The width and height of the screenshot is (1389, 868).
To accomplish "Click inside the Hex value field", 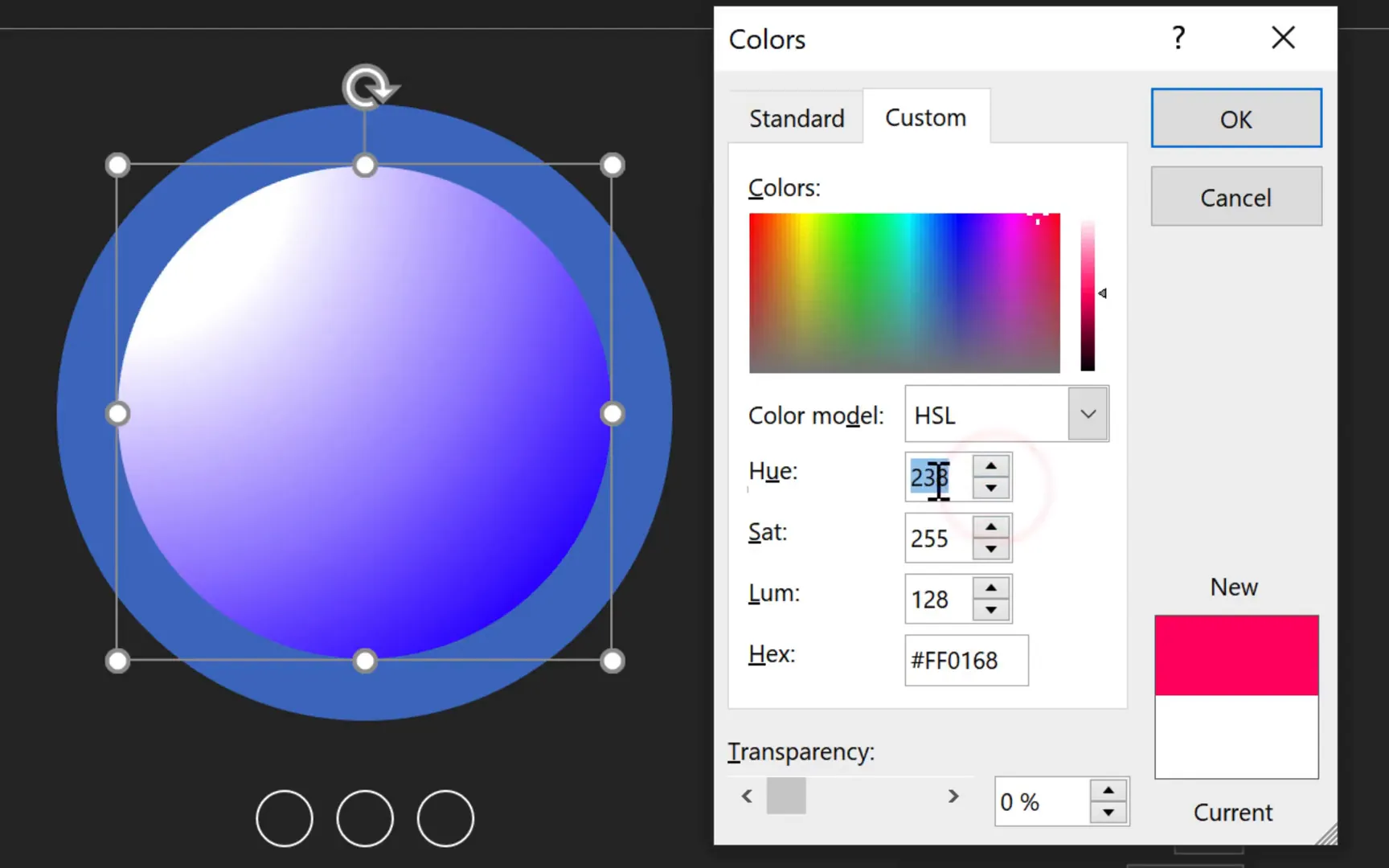I will click(x=965, y=661).
